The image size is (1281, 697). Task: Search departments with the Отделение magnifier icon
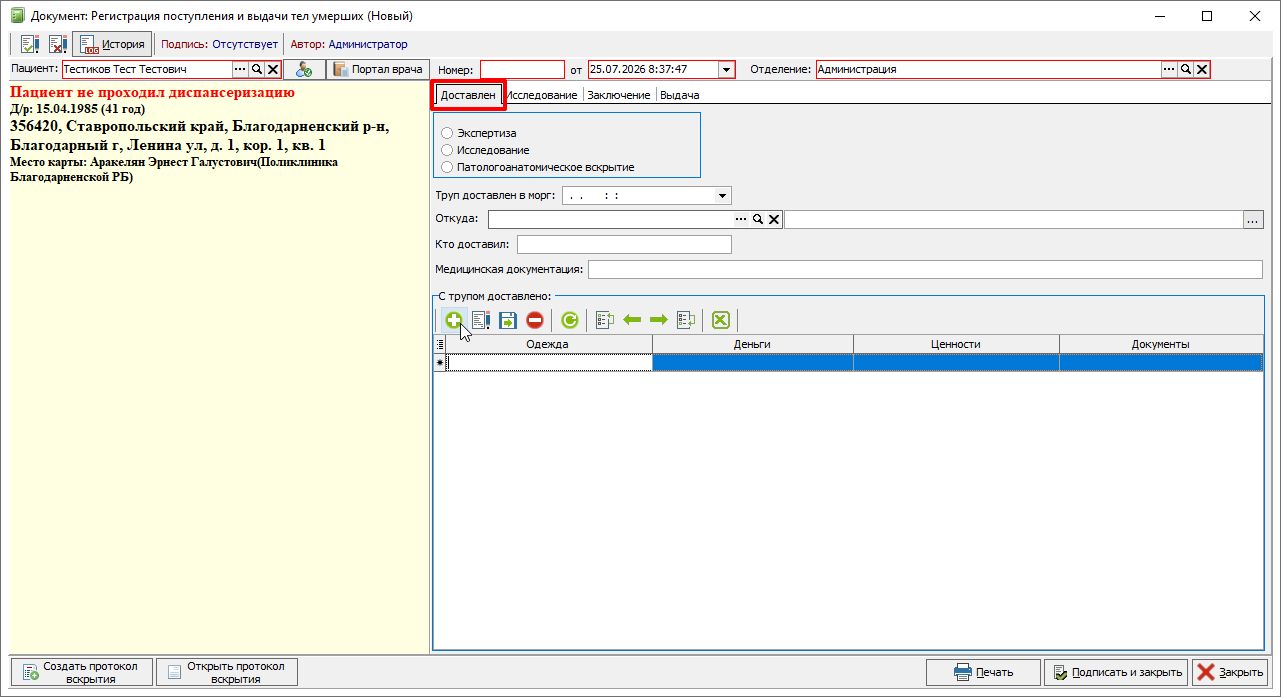[x=1186, y=70]
